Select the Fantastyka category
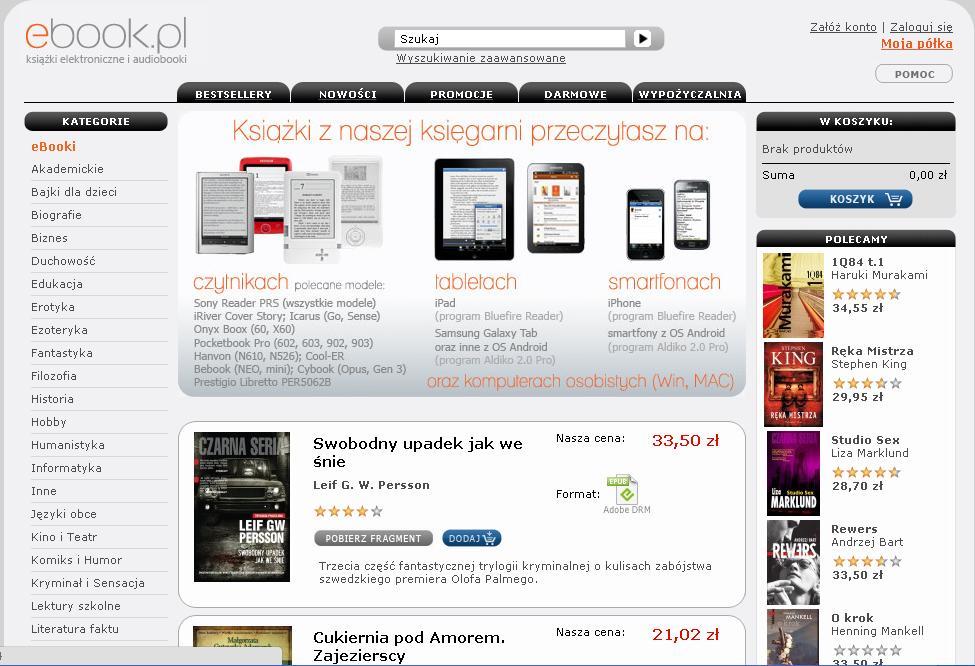Viewport: 975px width, 666px height. pos(62,353)
